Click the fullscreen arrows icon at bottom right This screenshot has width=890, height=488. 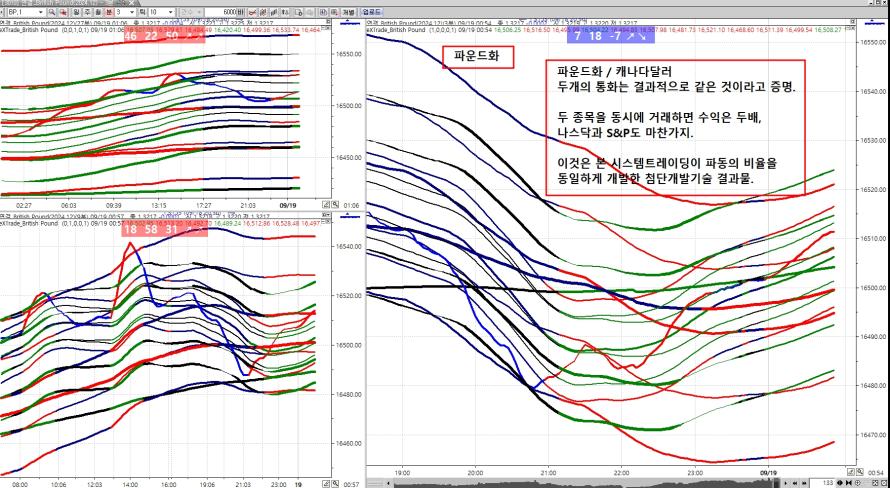pos(875,483)
